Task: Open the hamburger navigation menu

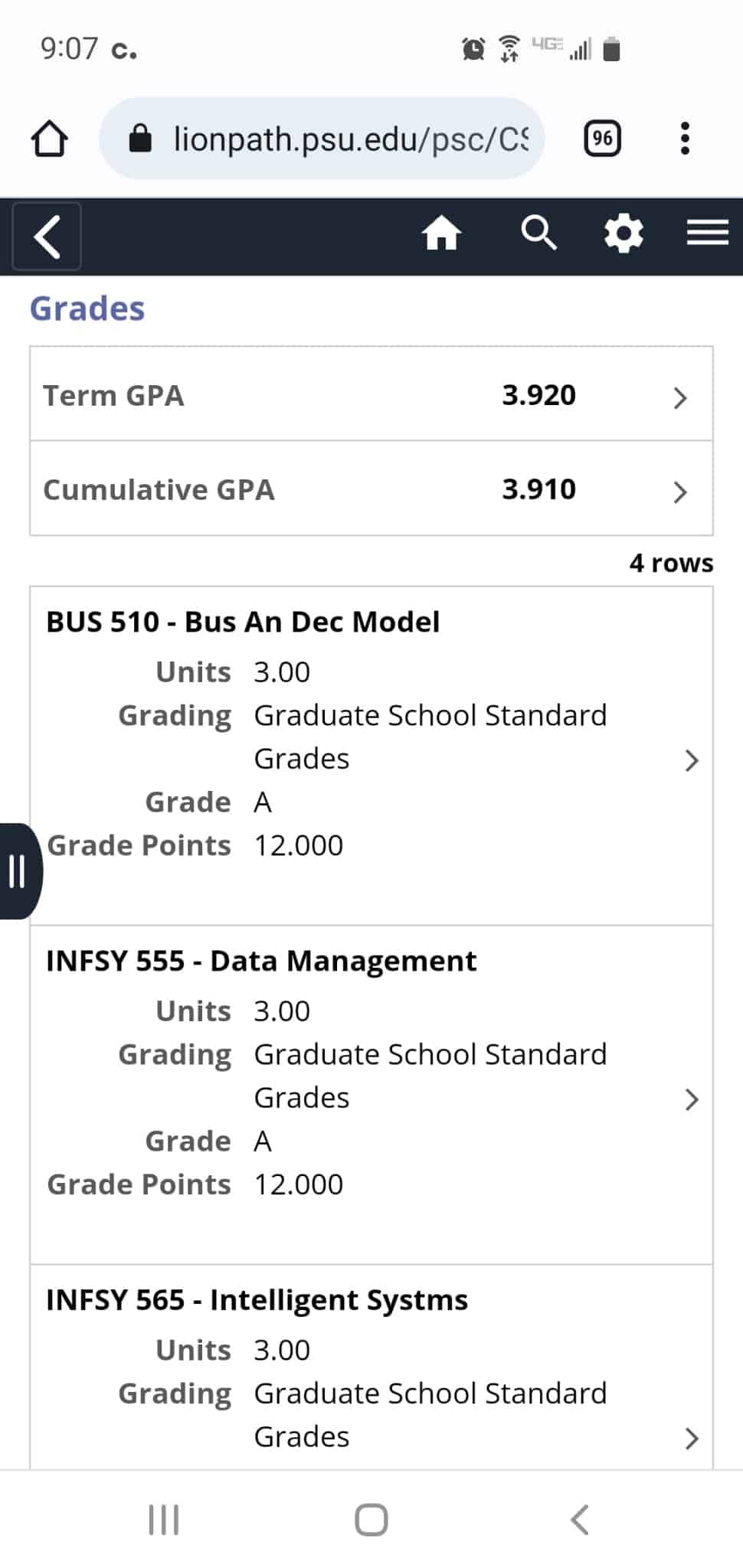Action: (x=707, y=233)
